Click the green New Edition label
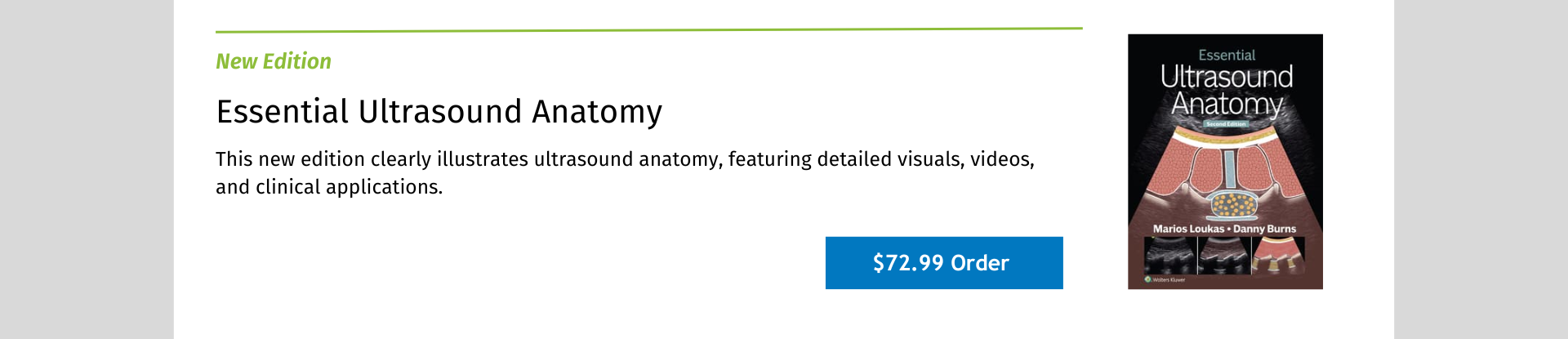 click(274, 61)
